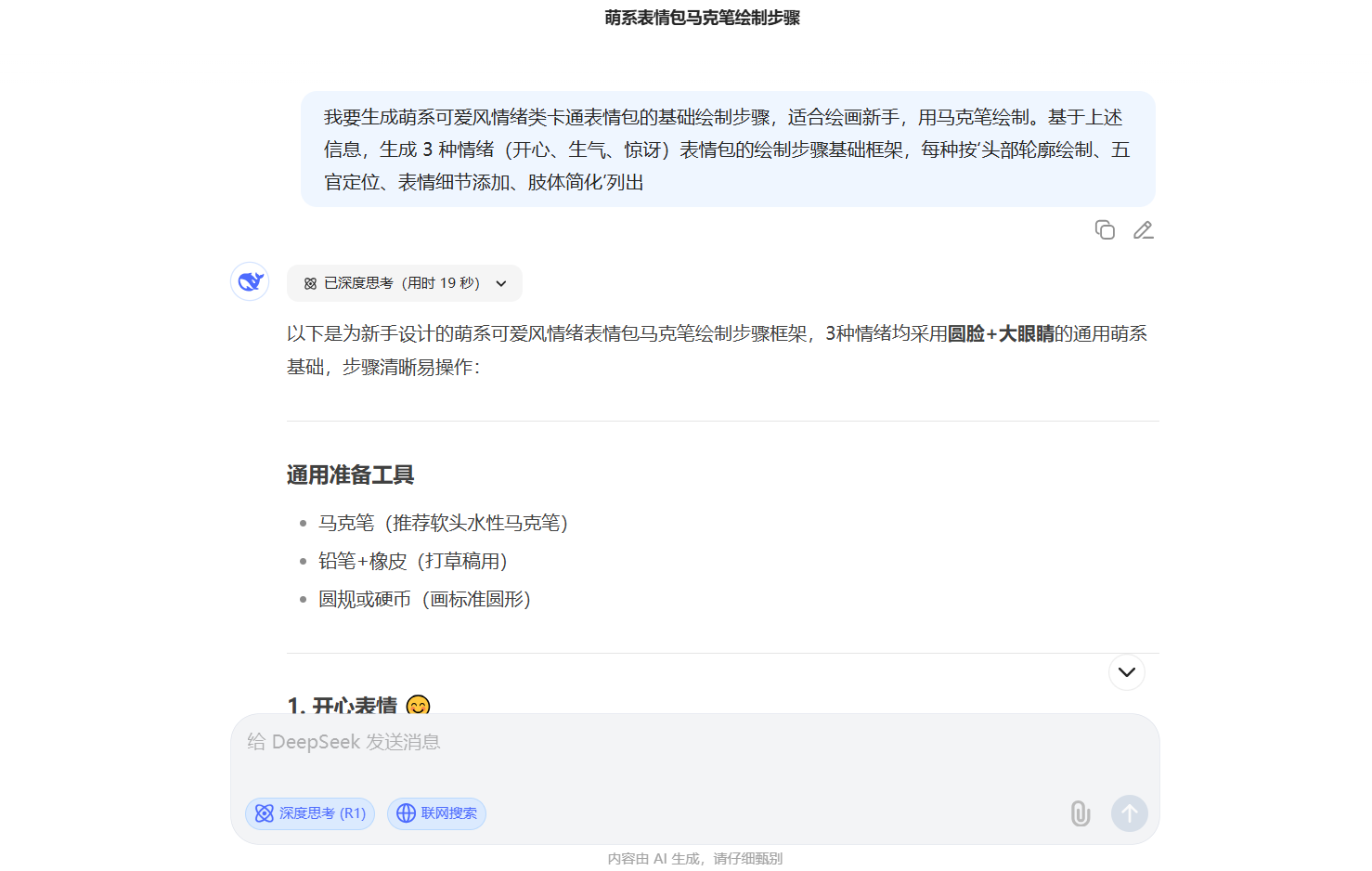Toggle the 深度思考 (R1) mode
The height and width of the screenshot is (871, 1372).
(310, 813)
